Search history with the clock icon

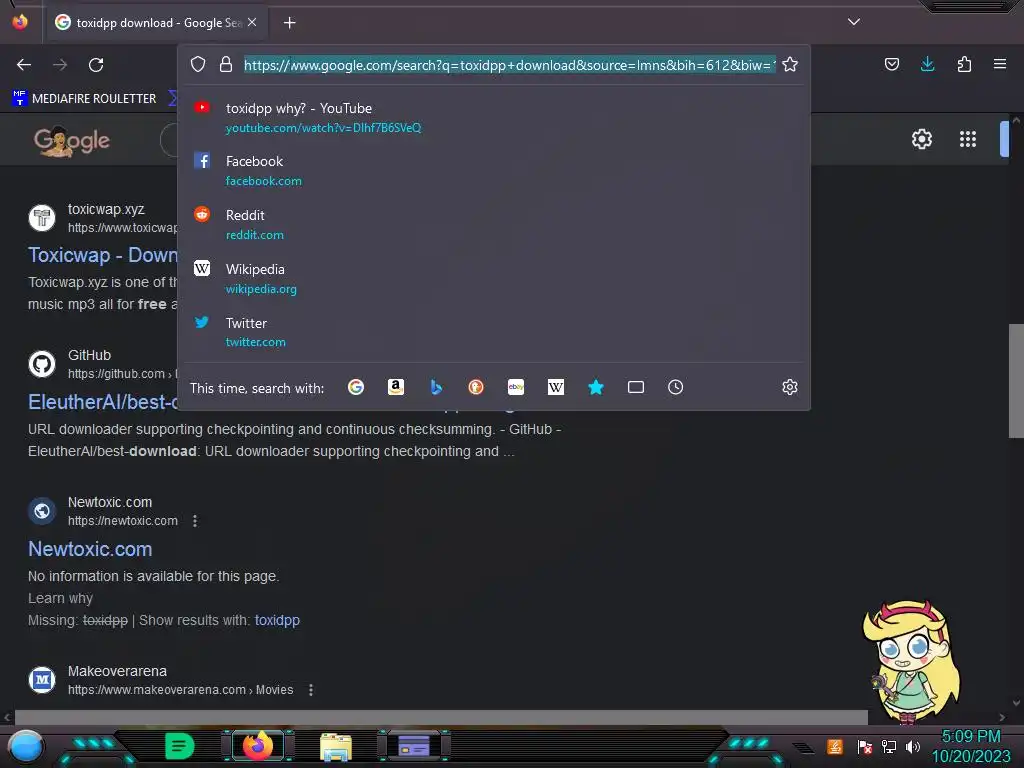click(675, 387)
